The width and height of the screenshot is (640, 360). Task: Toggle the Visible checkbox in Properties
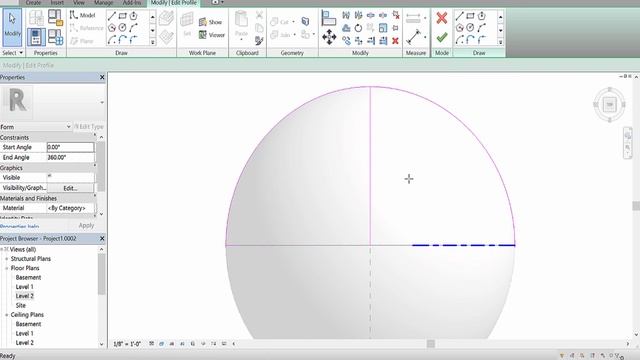[x=49, y=176]
